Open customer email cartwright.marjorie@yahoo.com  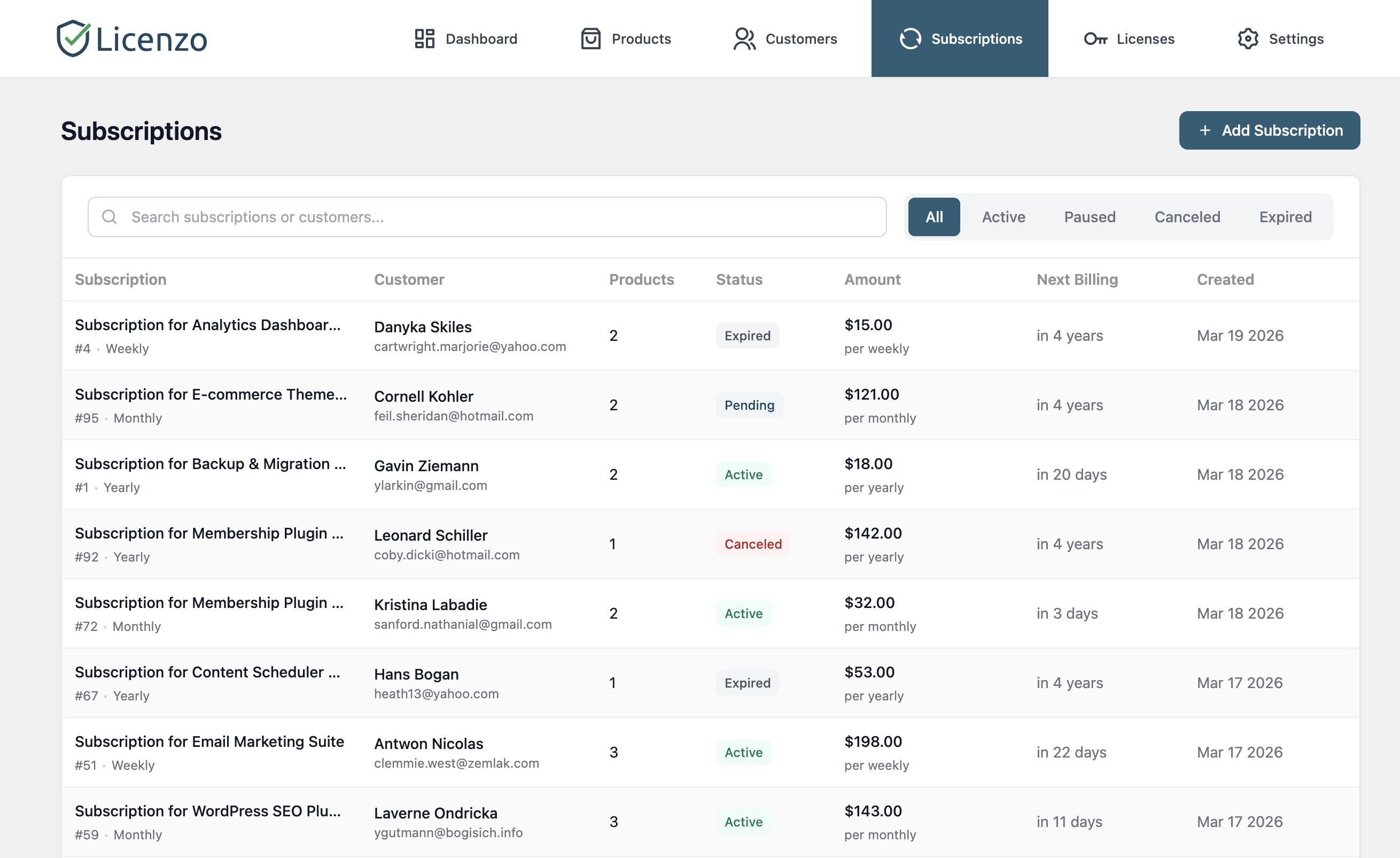coord(470,346)
